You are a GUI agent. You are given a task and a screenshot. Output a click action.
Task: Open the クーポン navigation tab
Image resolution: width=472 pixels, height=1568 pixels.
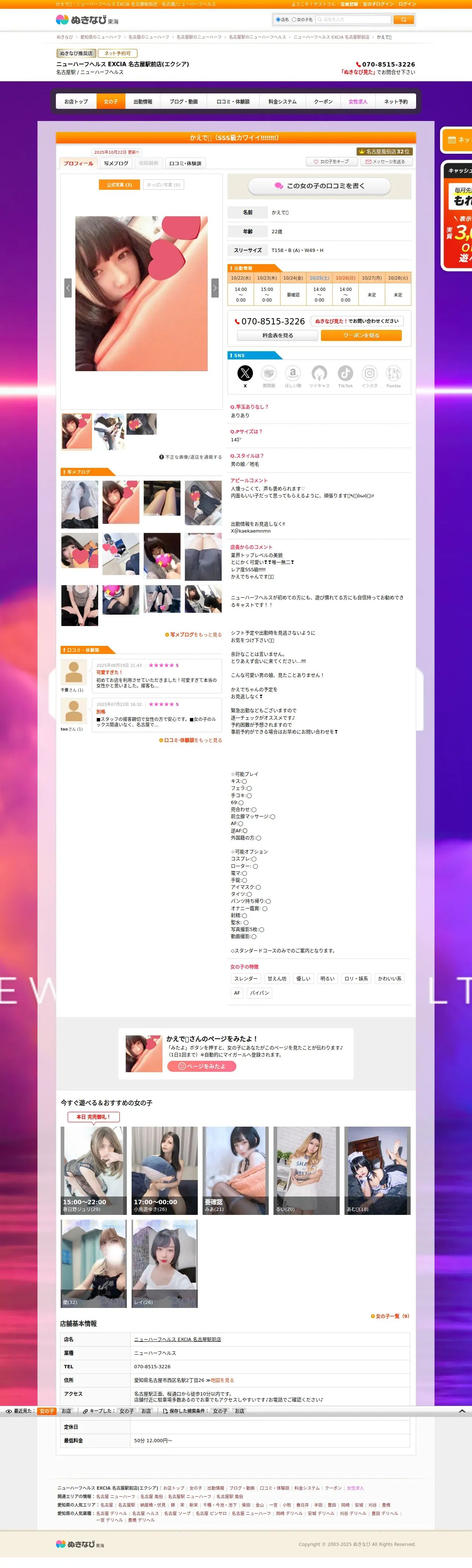click(x=323, y=102)
